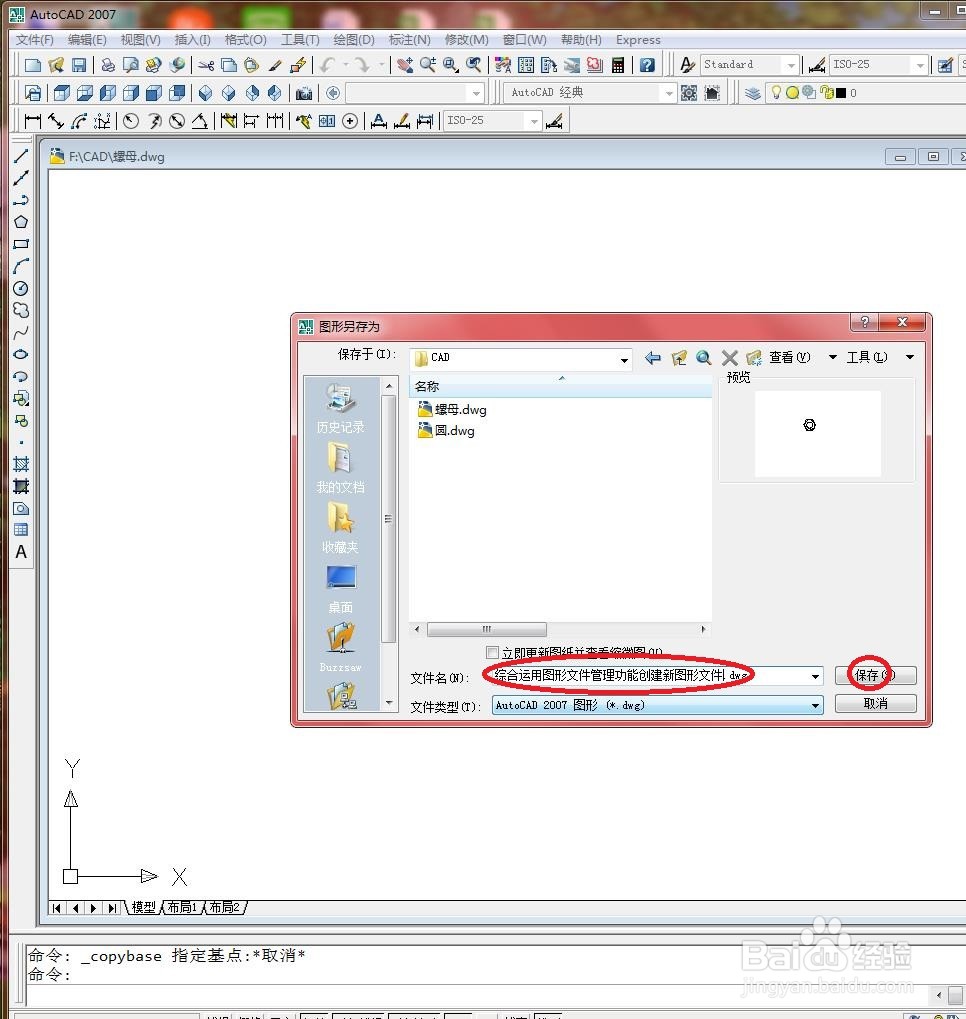
Task: Toggle the layer lock padlock icon
Action: [826, 92]
